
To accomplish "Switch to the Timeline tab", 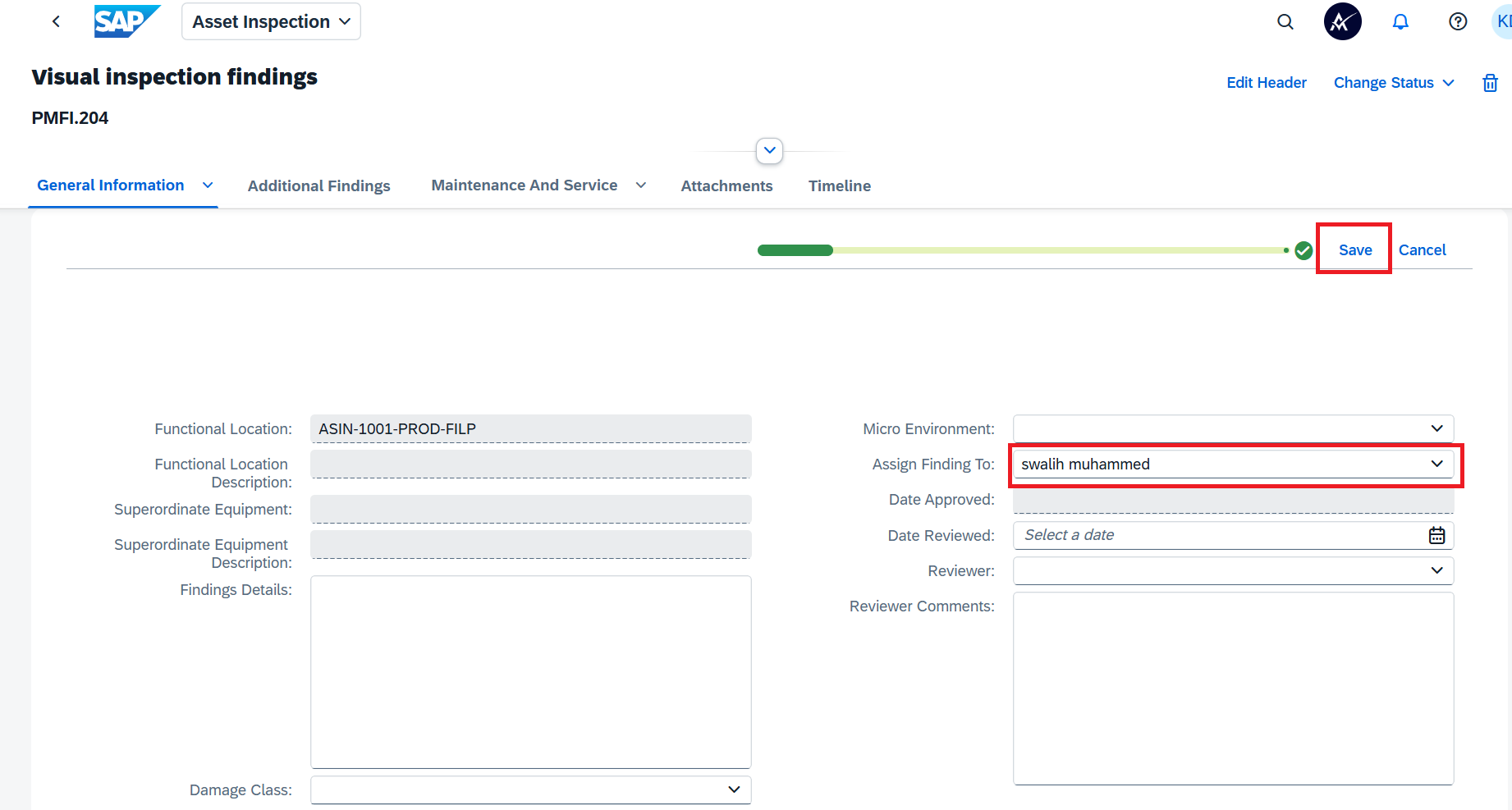I will tap(839, 186).
